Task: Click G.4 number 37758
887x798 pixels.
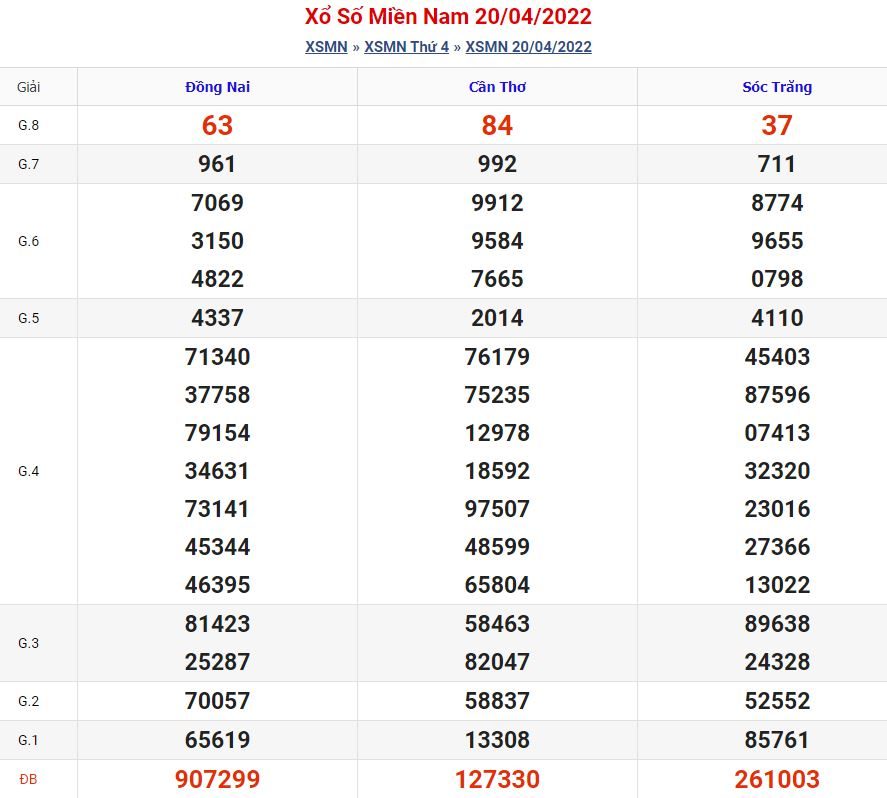Action: click(x=217, y=395)
